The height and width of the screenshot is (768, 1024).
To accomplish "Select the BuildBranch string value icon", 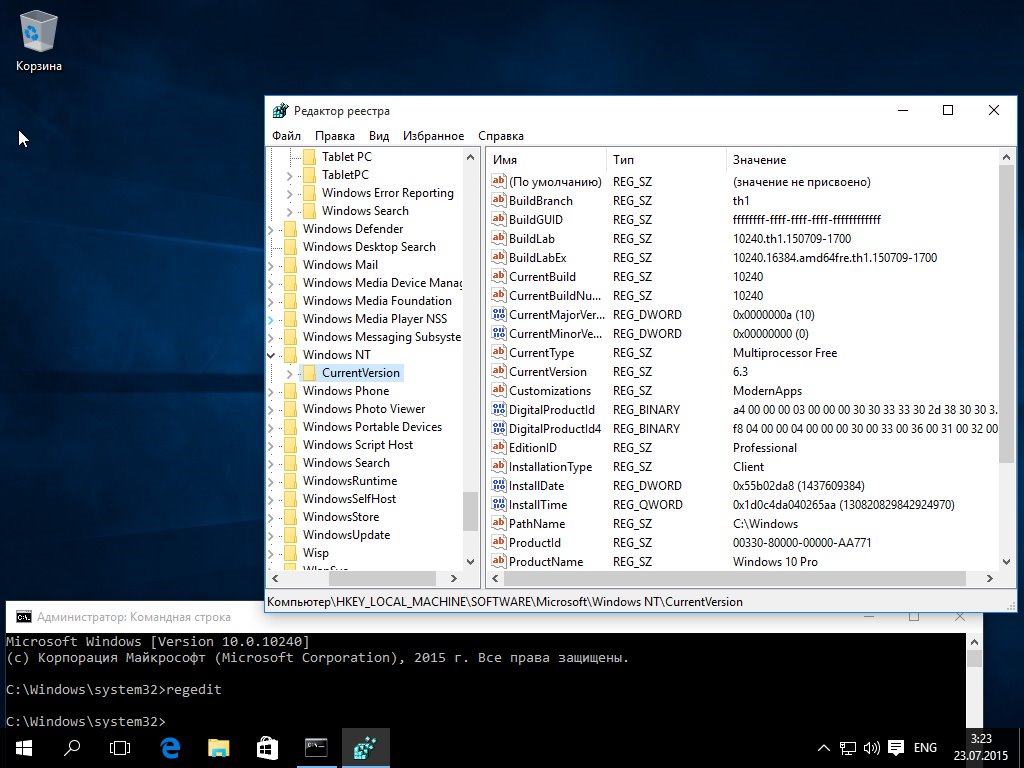I will pyautogui.click(x=499, y=200).
